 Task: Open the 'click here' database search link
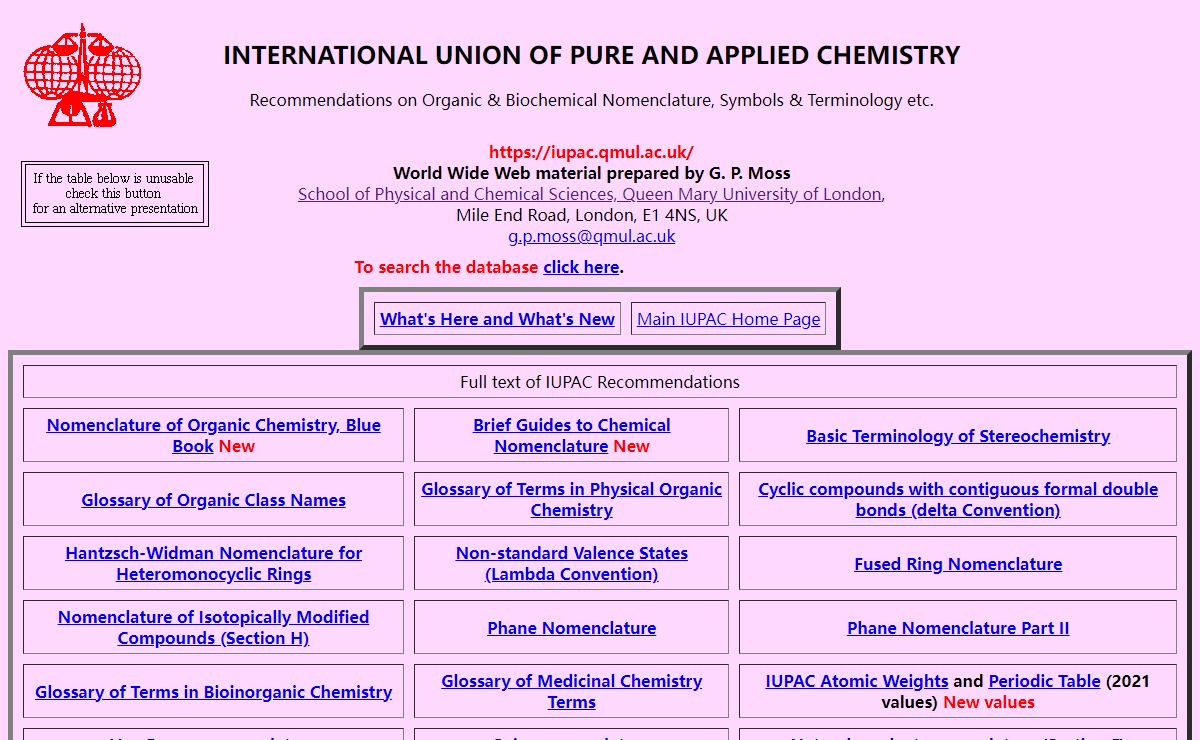581,267
